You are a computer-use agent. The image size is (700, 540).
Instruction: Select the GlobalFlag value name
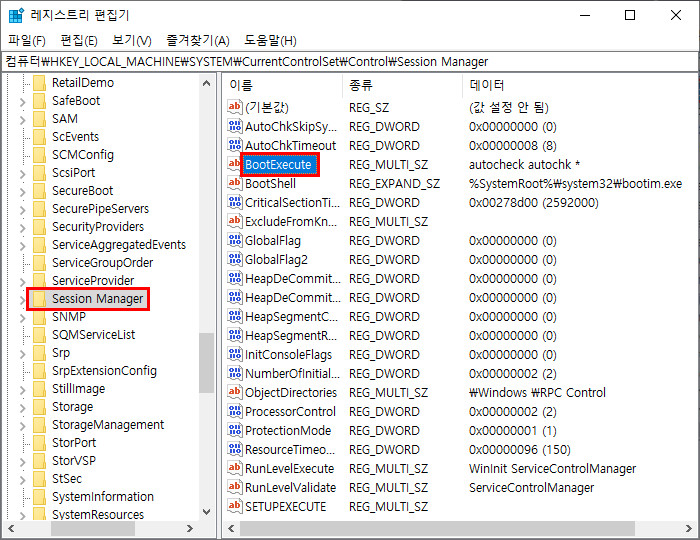[x=273, y=241]
